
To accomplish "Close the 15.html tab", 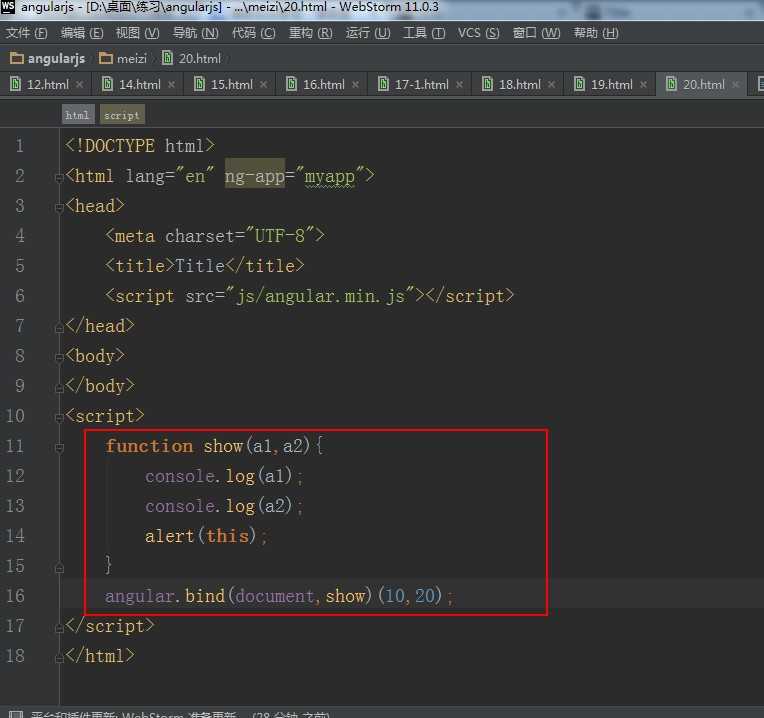I will click(x=264, y=85).
